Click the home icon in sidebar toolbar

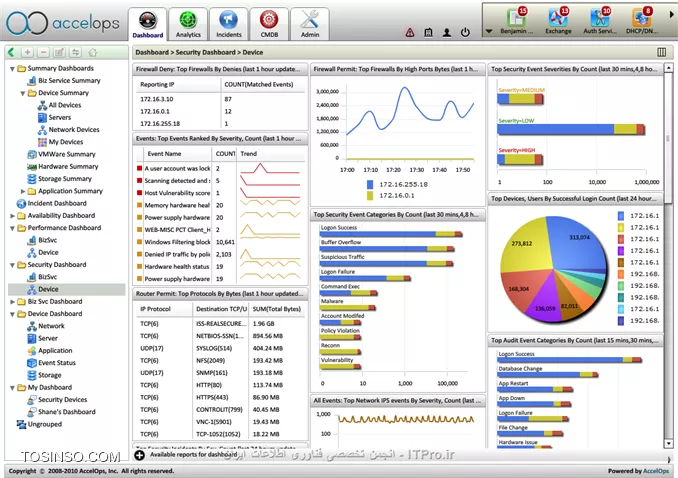(93, 52)
